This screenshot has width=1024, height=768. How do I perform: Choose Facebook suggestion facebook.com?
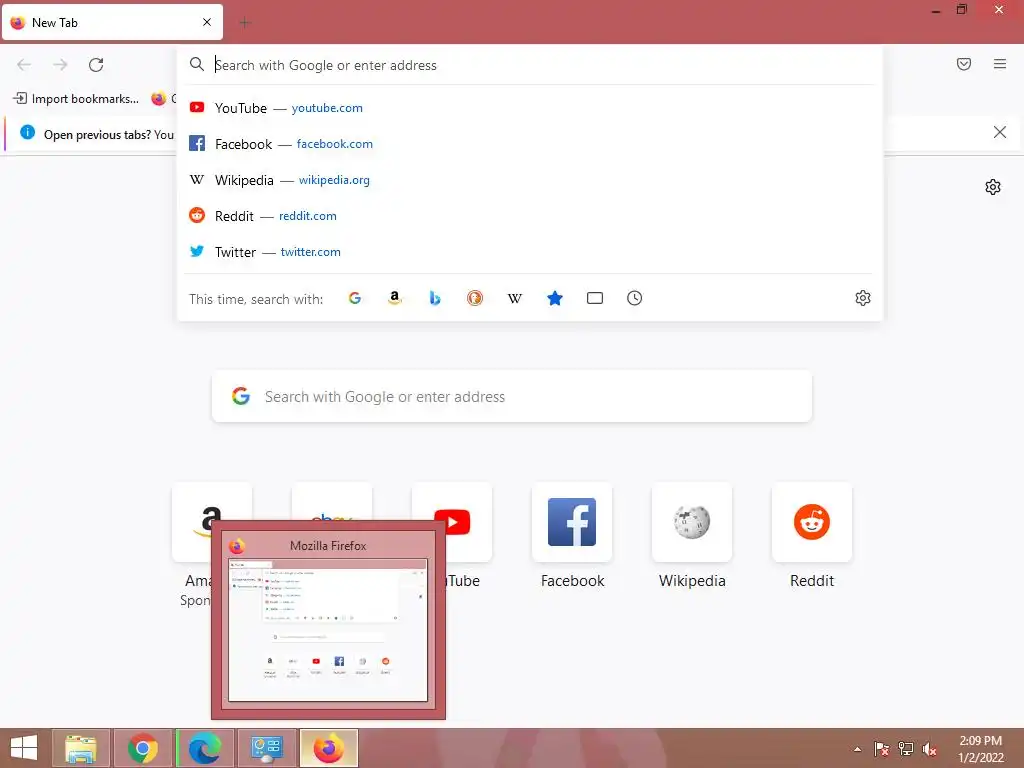click(530, 144)
